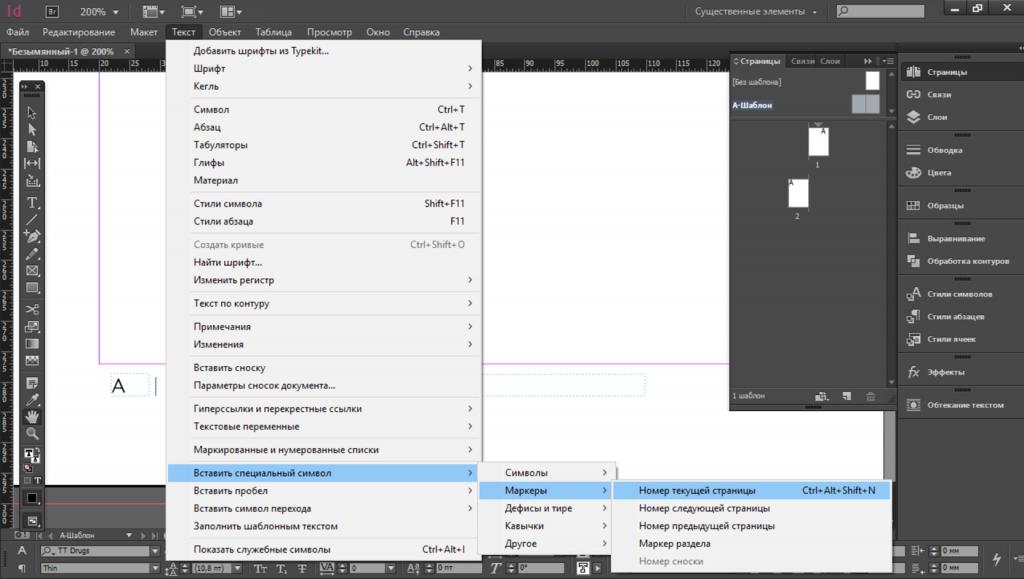Choose Номер текущей страницы

(x=697, y=490)
